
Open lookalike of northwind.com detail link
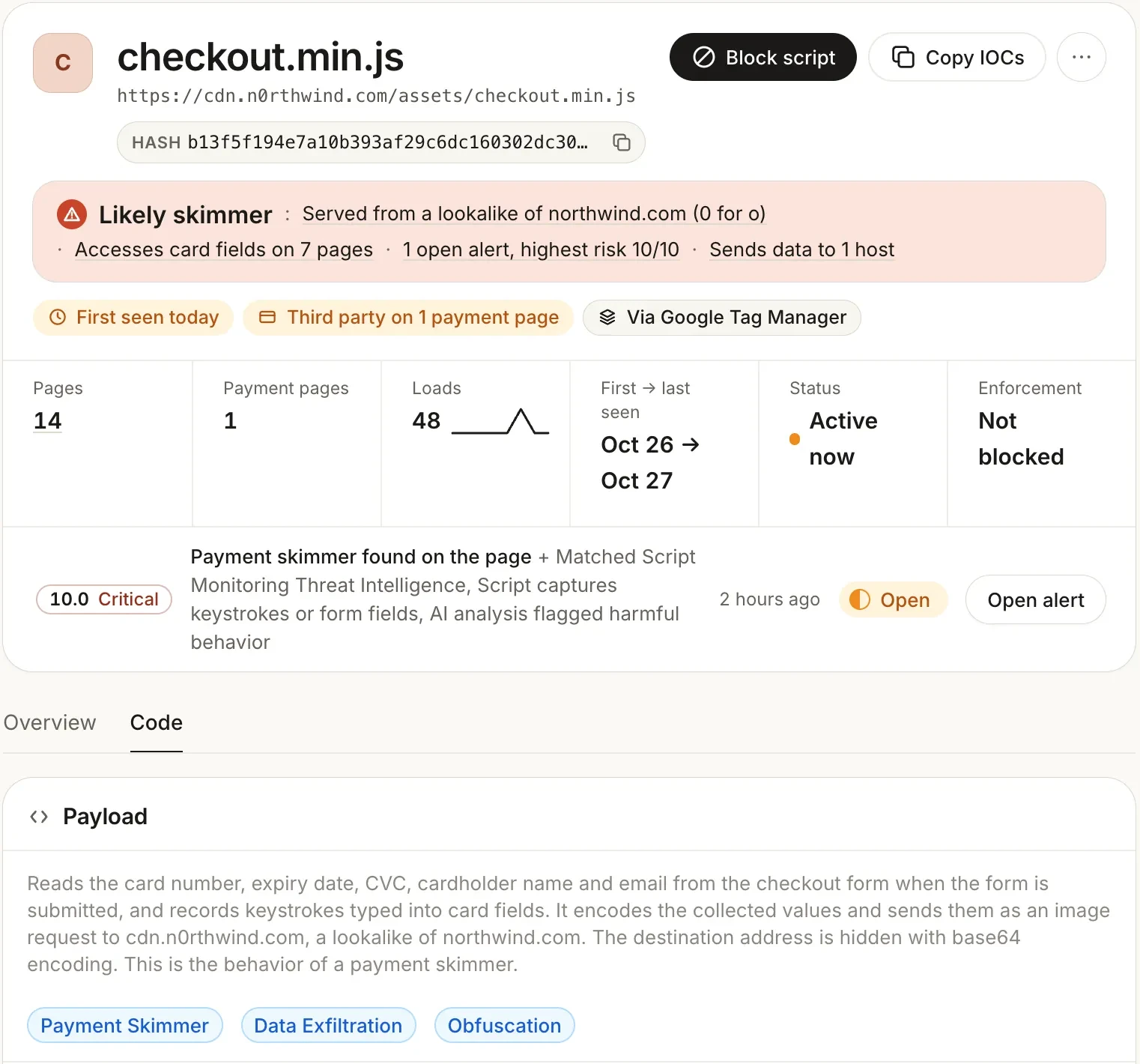(x=534, y=214)
